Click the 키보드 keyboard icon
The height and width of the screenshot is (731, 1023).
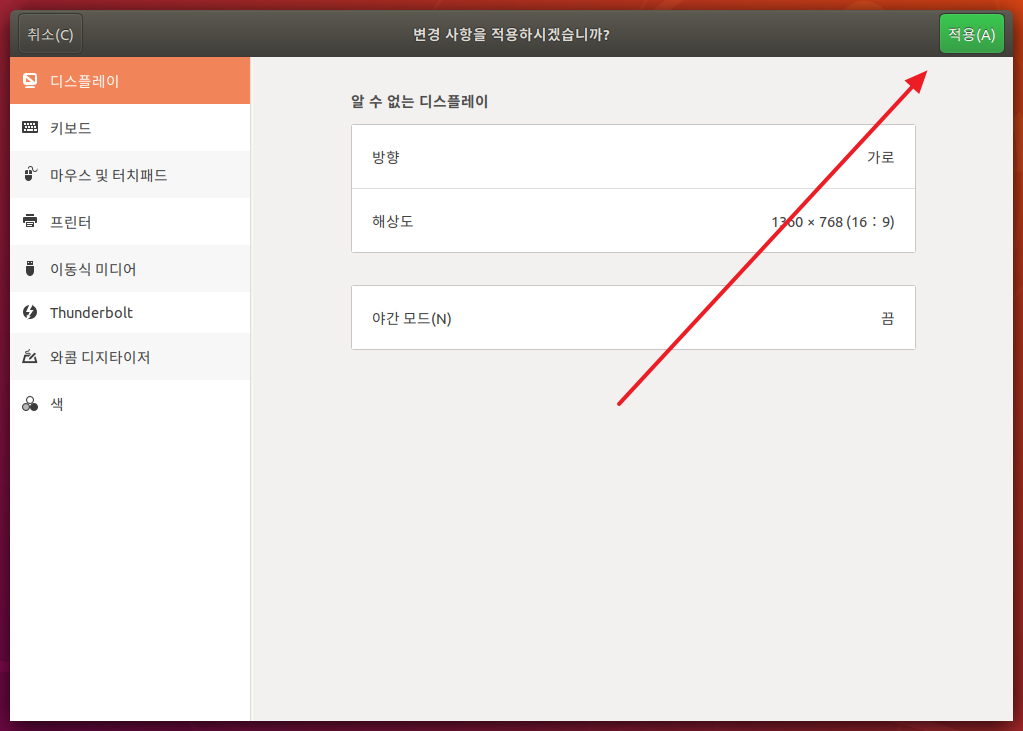[x=30, y=127]
